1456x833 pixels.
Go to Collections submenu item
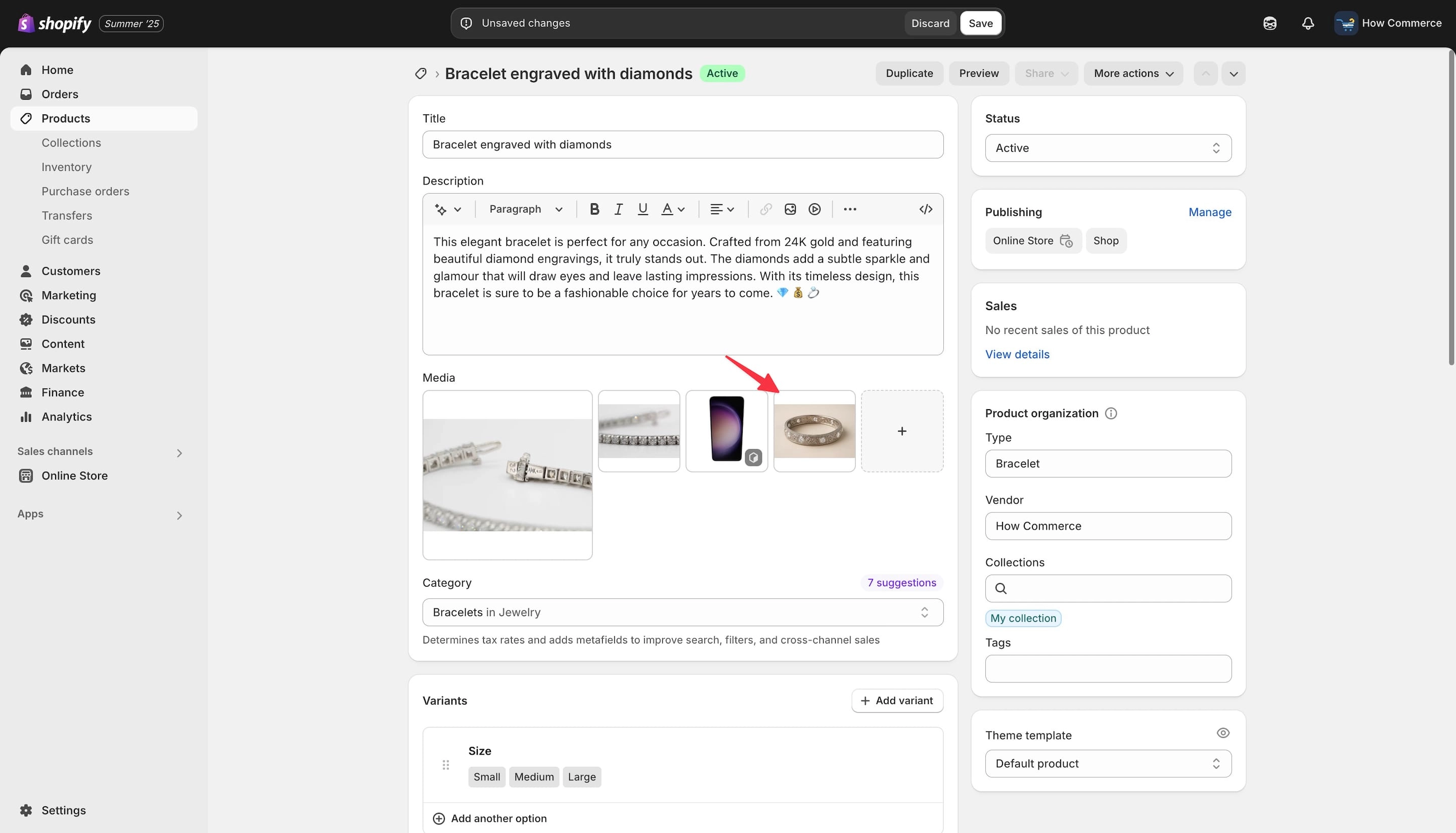pyautogui.click(x=71, y=143)
